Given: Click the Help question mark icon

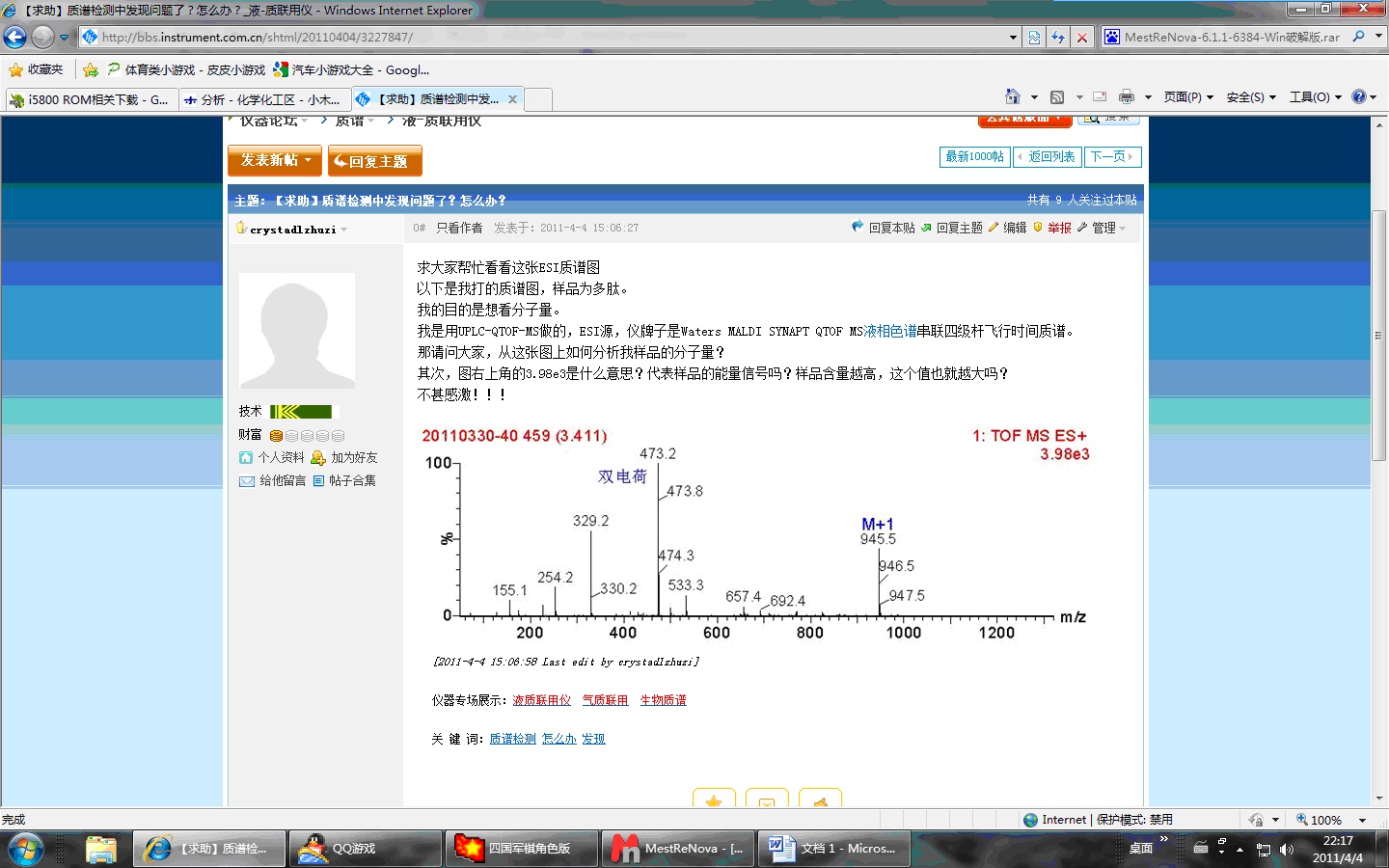Looking at the screenshot, I should 1359,96.
